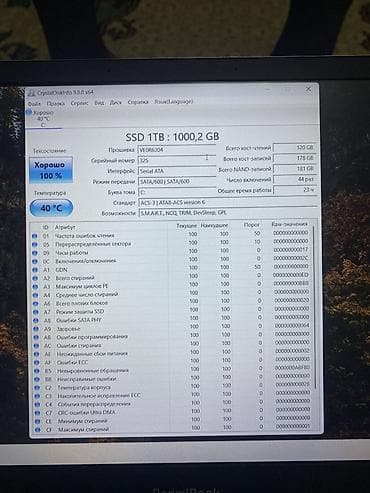Select the Температура корпуса attribute text

pos(84,387)
